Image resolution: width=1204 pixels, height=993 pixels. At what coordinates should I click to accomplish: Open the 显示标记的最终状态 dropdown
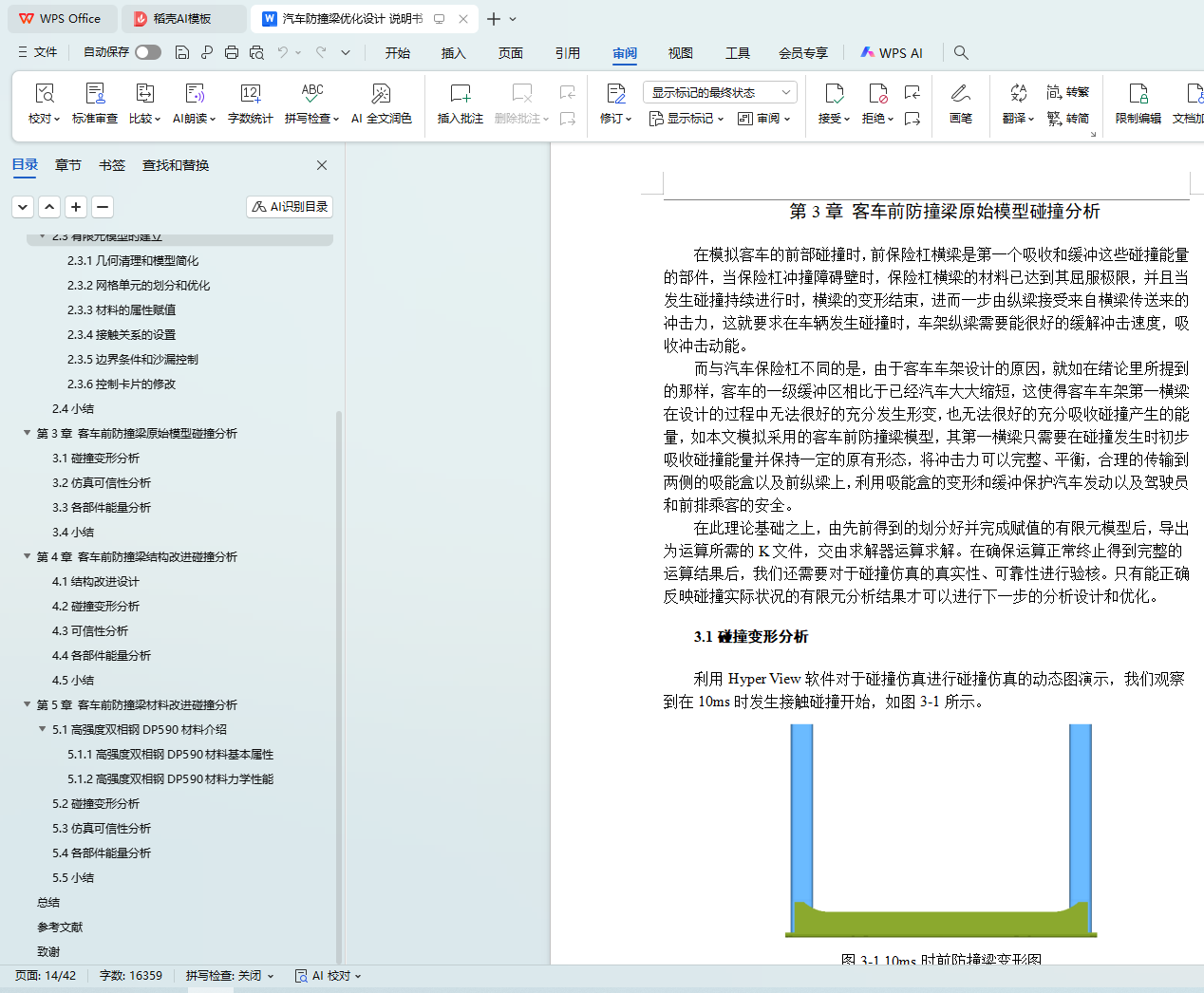click(x=719, y=92)
